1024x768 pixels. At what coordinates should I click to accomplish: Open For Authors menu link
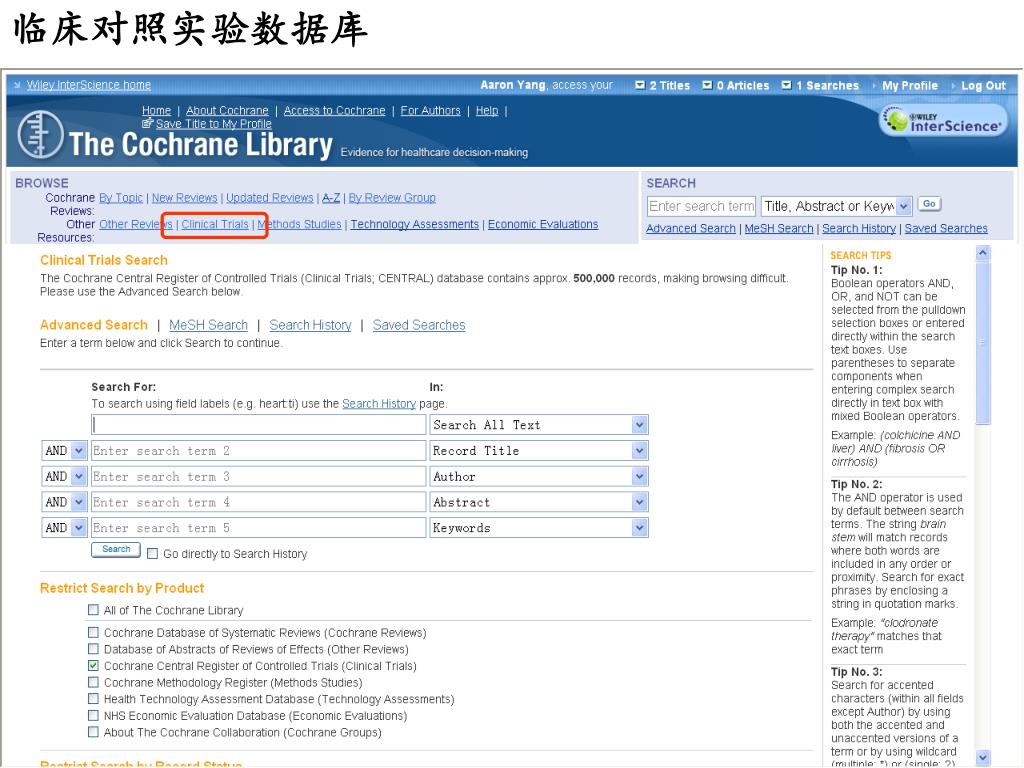[x=430, y=110]
